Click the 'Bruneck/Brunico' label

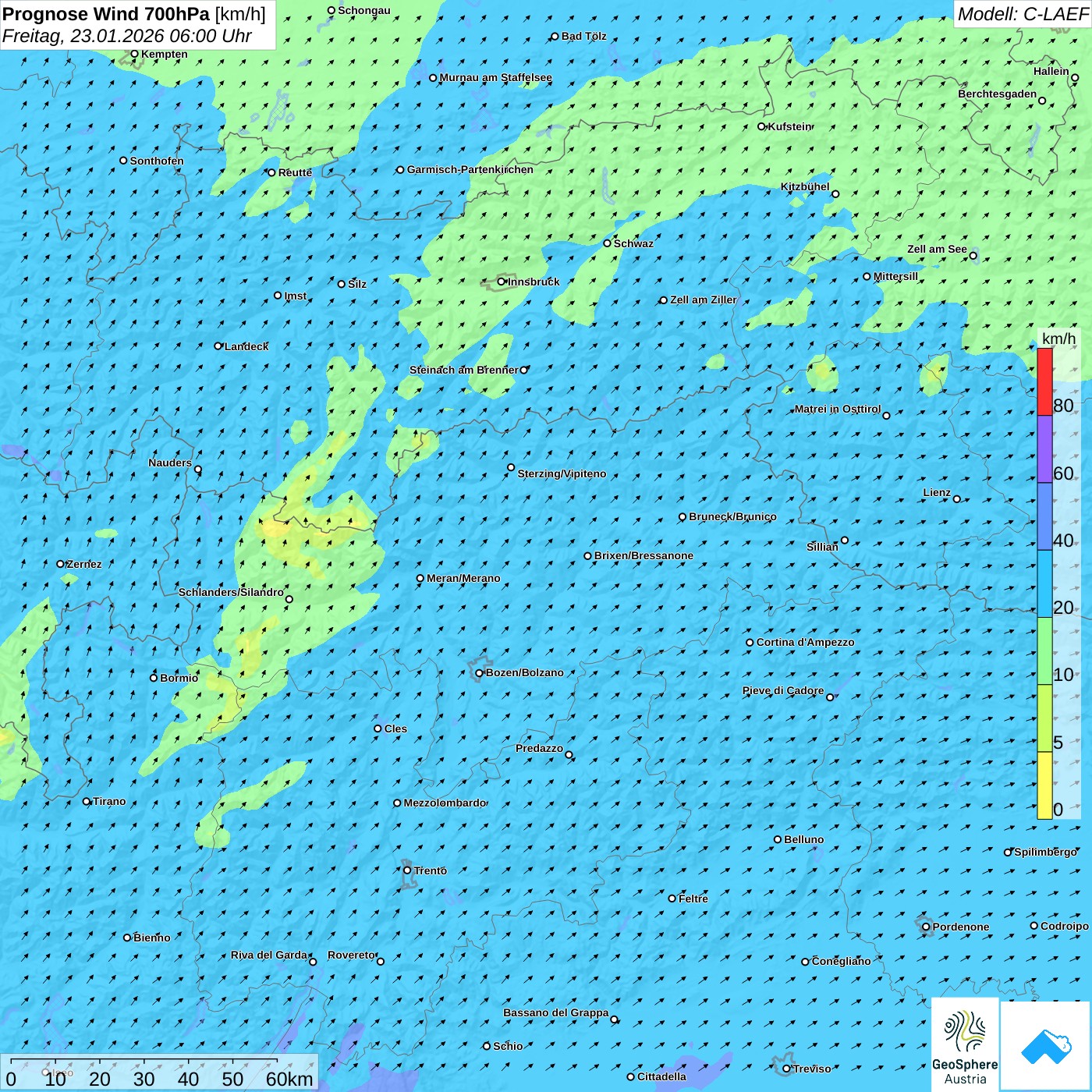(732, 516)
